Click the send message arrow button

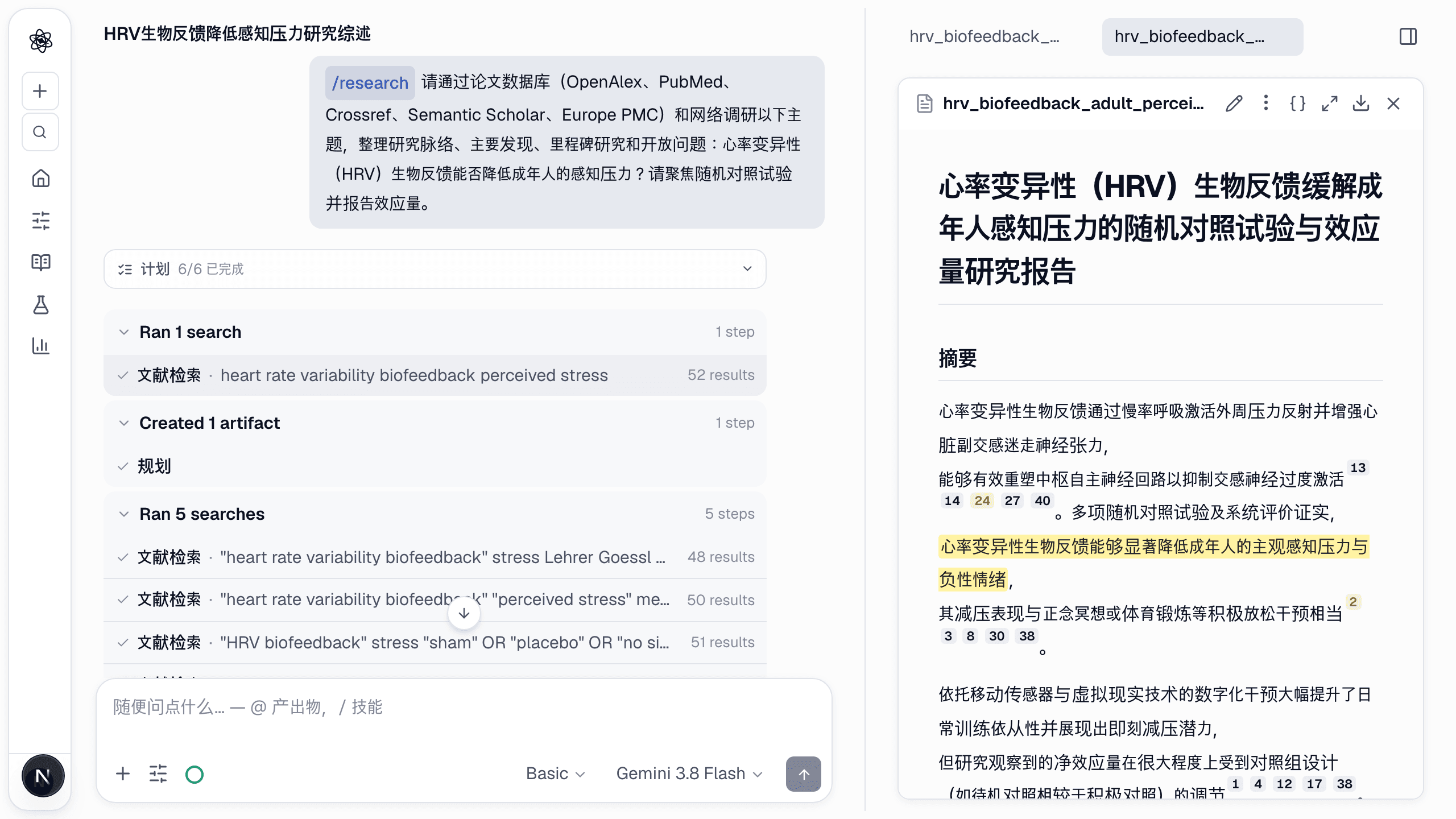[803, 773]
